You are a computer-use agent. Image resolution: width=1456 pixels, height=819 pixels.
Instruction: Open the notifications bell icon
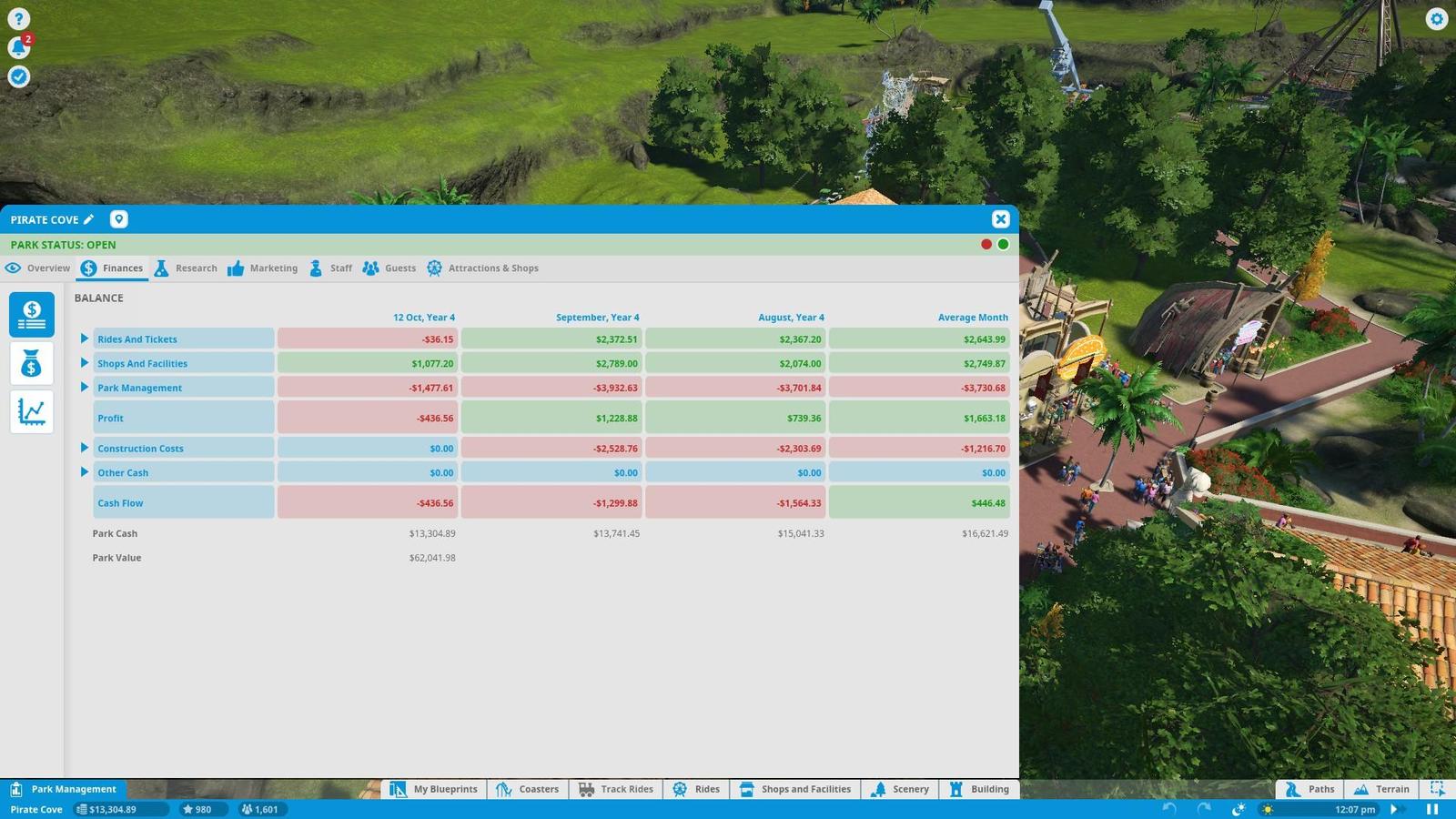[18, 47]
